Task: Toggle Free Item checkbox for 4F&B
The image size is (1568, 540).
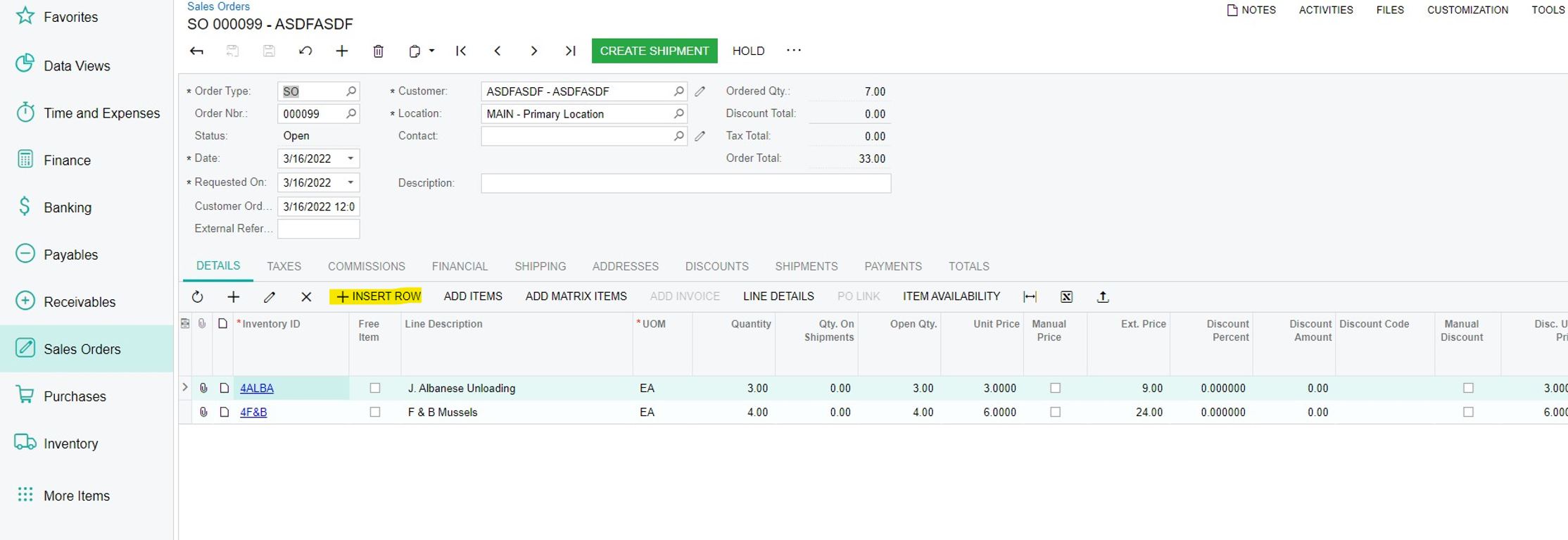Action: 375,413
